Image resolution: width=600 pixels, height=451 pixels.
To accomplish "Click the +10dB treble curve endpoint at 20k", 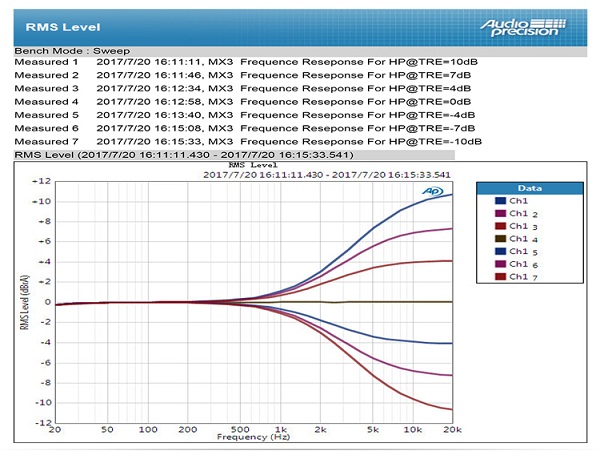I will 452,195.
